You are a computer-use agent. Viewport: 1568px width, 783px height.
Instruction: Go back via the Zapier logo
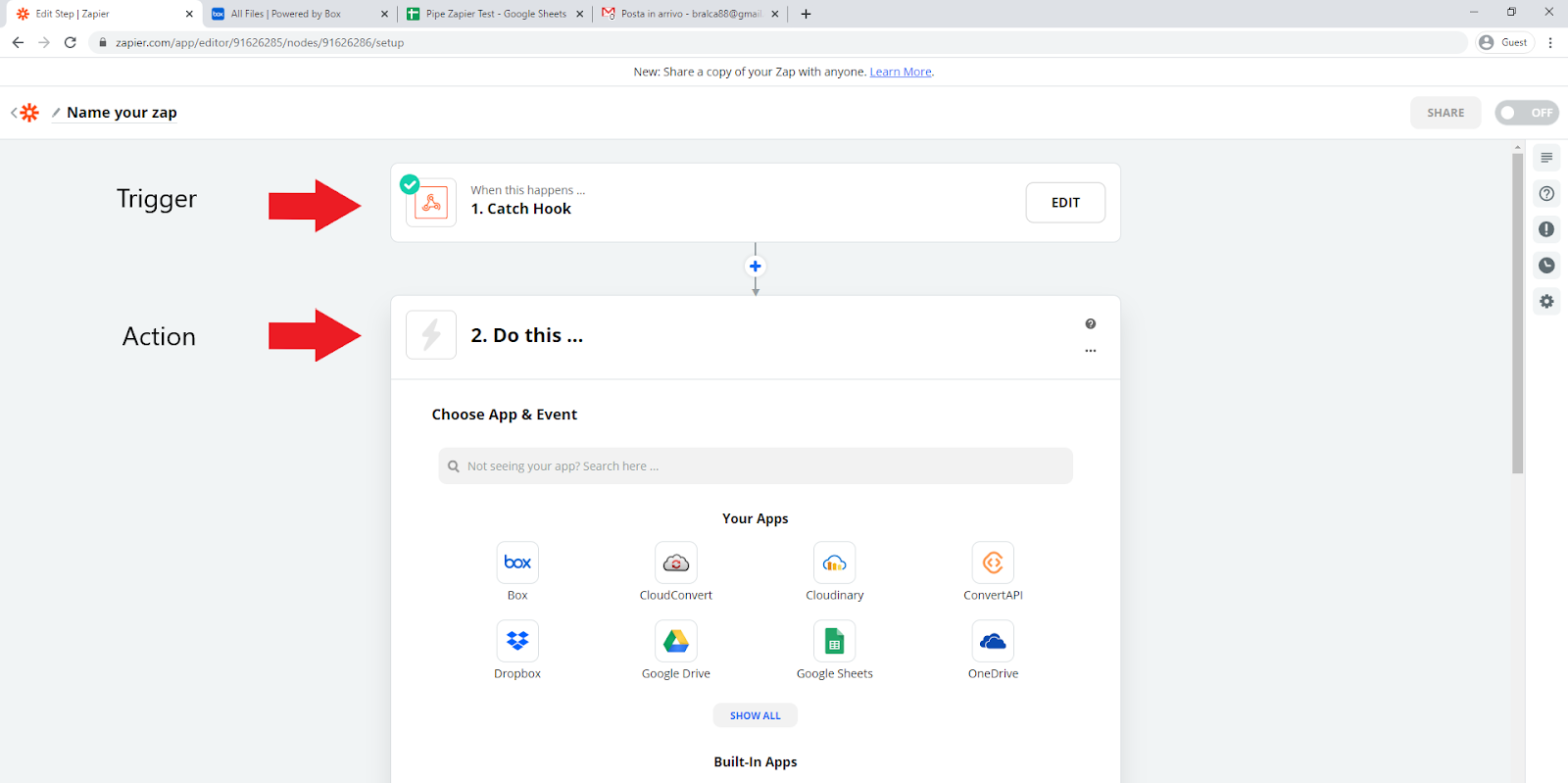[x=29, y=113]
